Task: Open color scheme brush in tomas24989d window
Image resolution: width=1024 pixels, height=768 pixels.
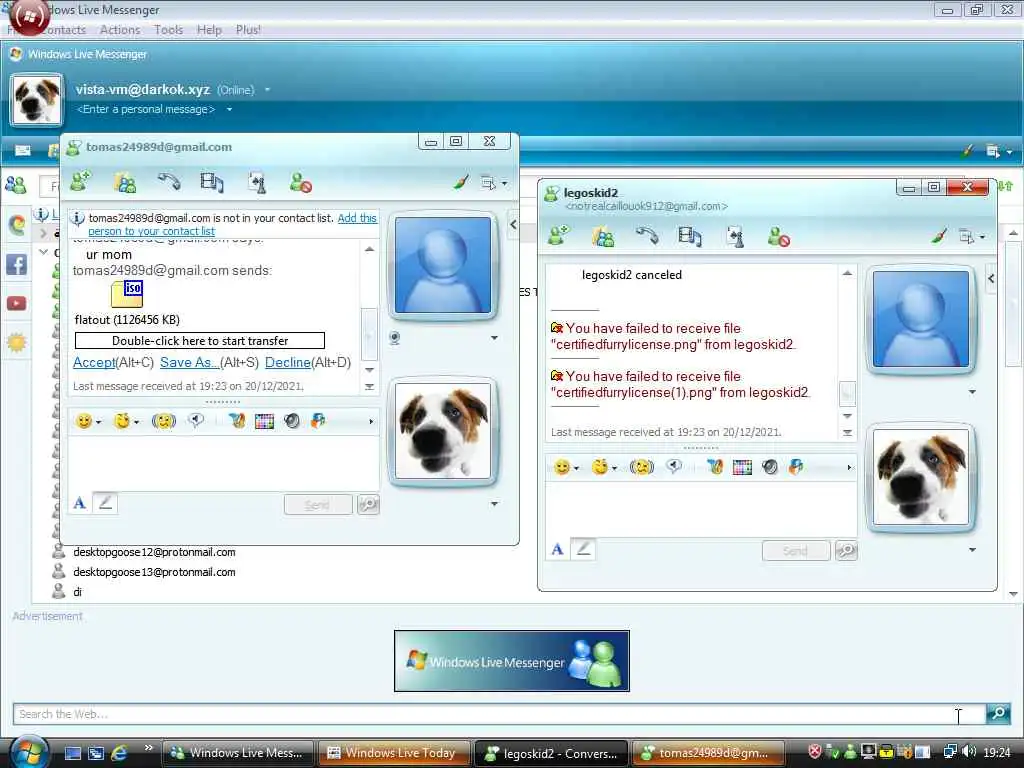Action: [462, 183]
